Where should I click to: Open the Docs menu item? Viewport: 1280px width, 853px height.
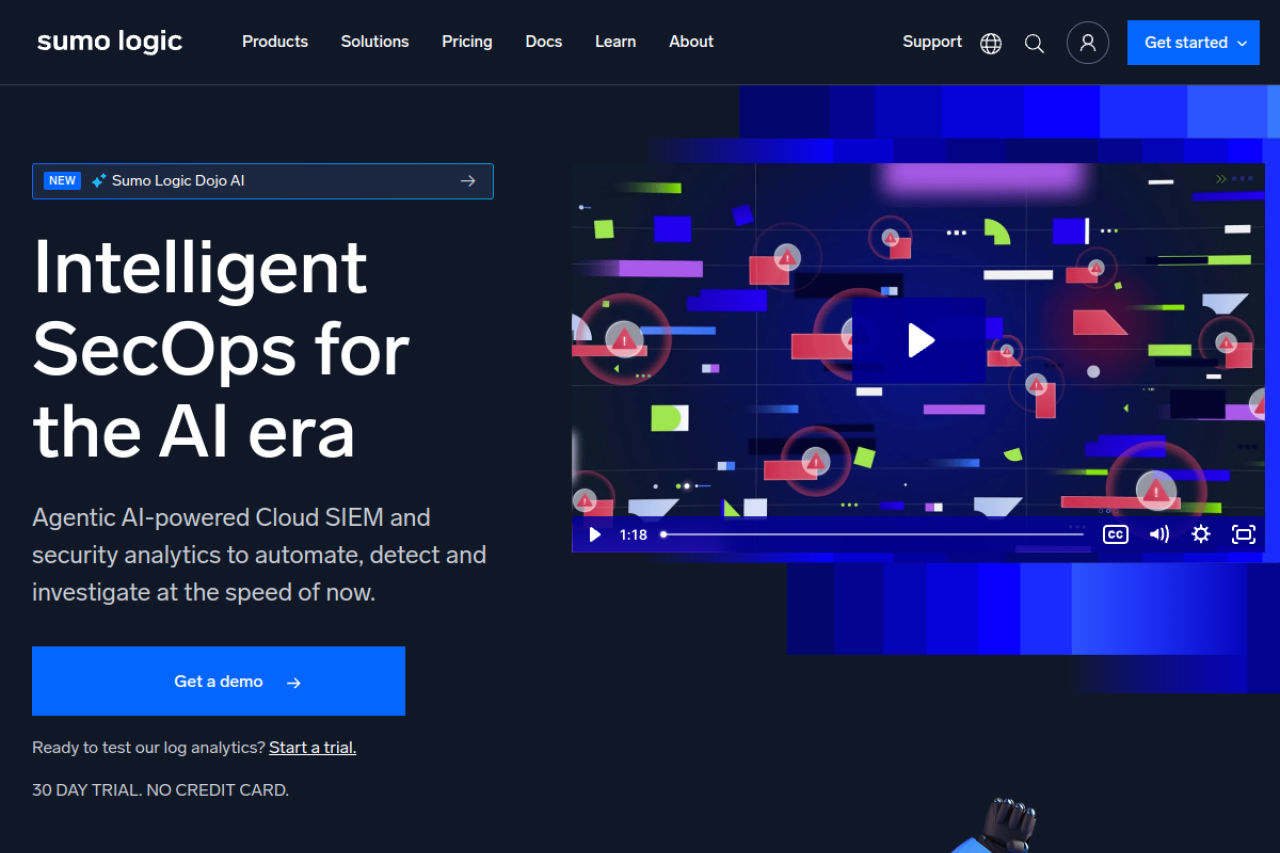(544, 42)
